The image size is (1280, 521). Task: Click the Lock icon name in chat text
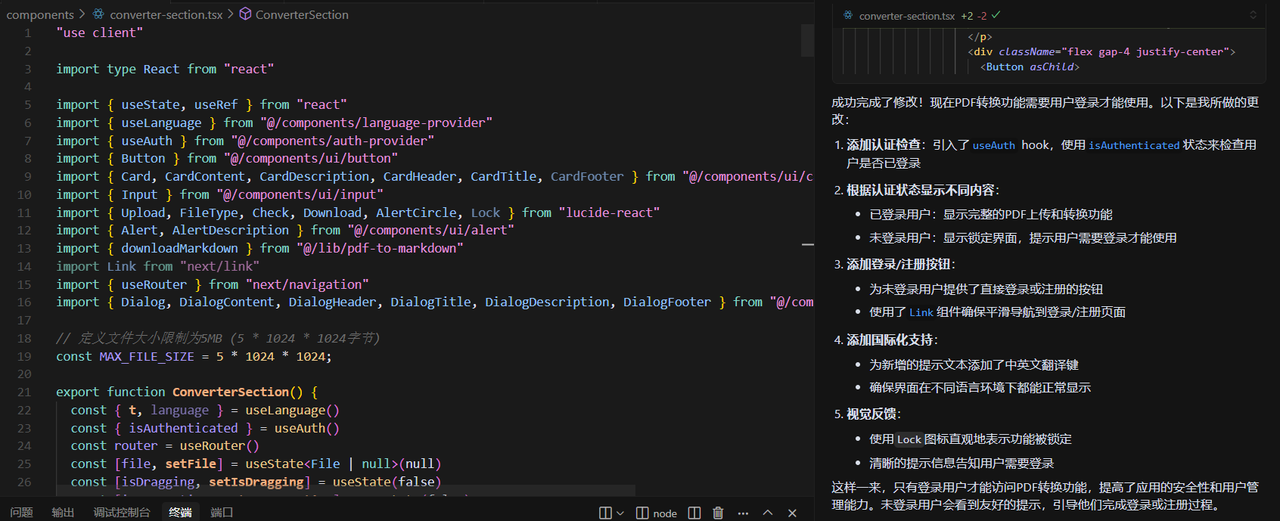click(909, 439)
